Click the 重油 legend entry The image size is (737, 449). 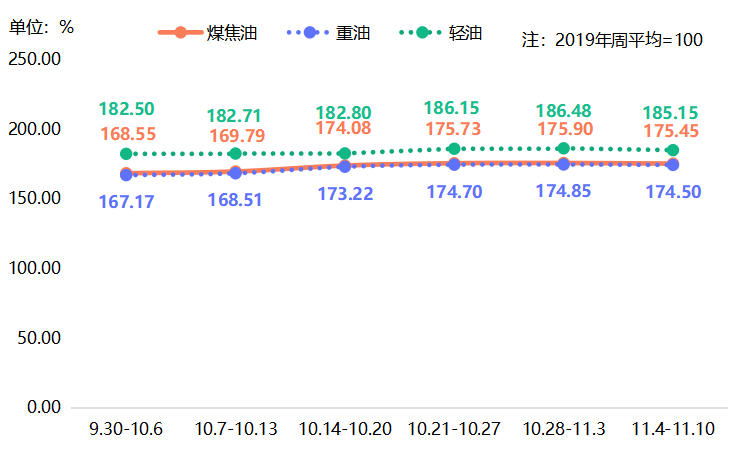point(329,33)
